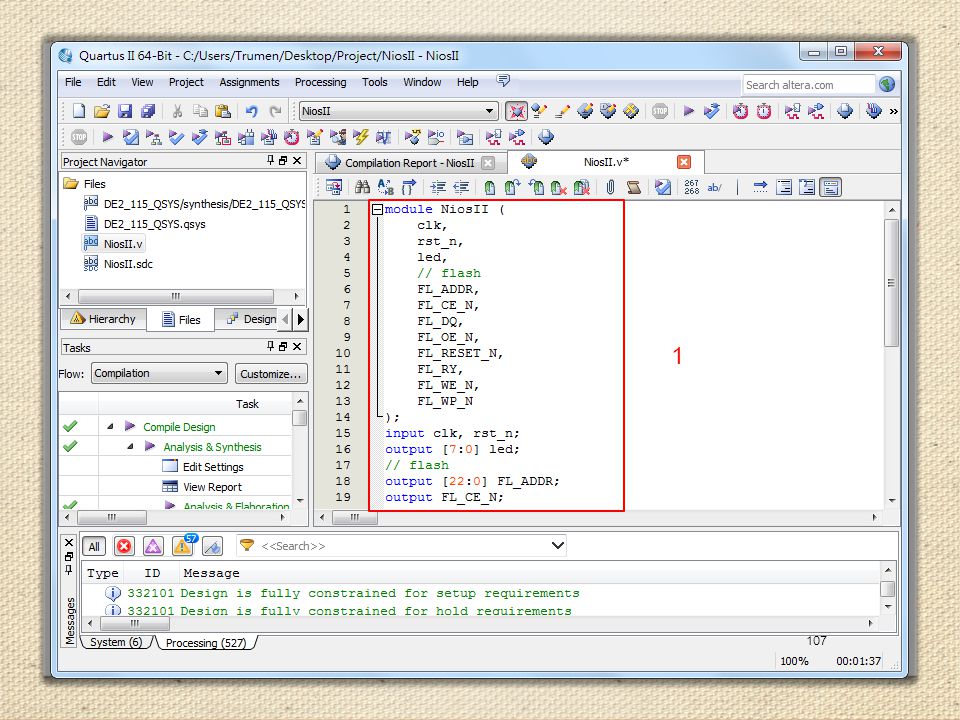Open the File menu
Viewport: 960px width, 720px height.
[x=73, y=82]
